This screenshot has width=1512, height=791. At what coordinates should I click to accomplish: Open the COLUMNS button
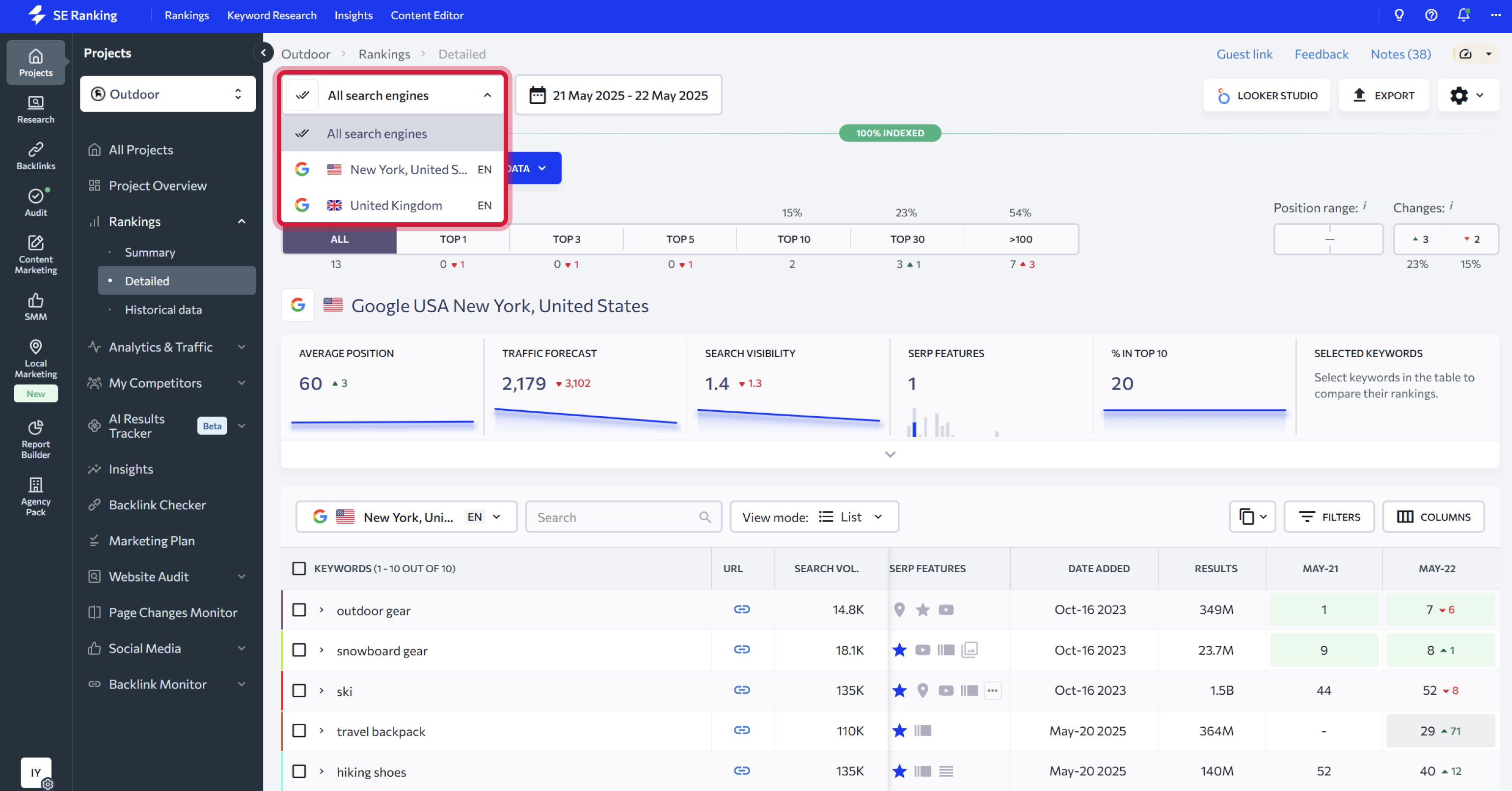[x=1433, y=517]
